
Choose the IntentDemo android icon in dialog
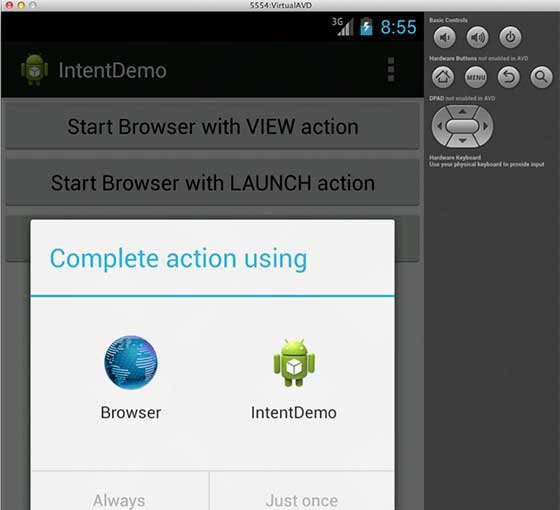click(x=294, y=362)
